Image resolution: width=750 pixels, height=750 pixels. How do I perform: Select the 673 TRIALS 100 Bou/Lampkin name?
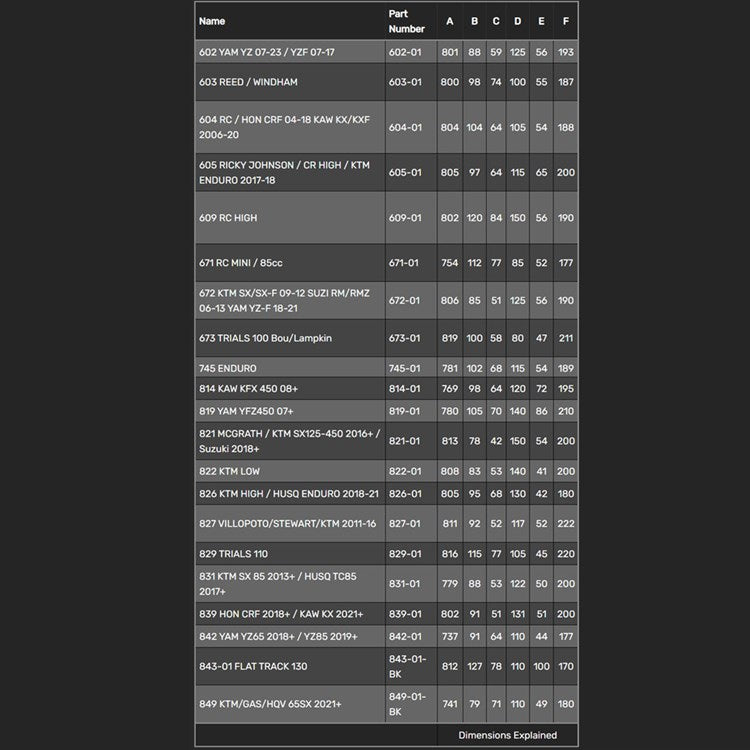click(265, 338)
